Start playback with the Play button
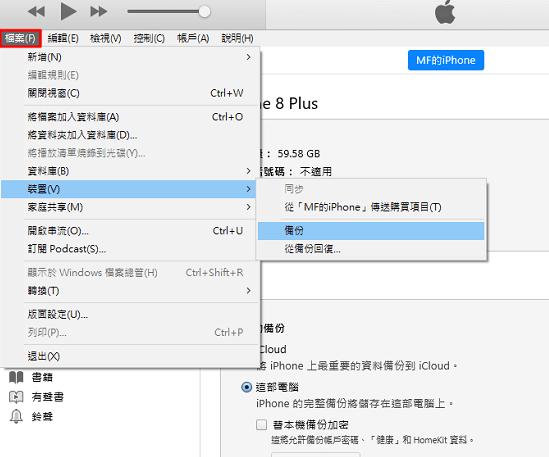Viewport: 549px width, 457px height. tap(68, 11)
